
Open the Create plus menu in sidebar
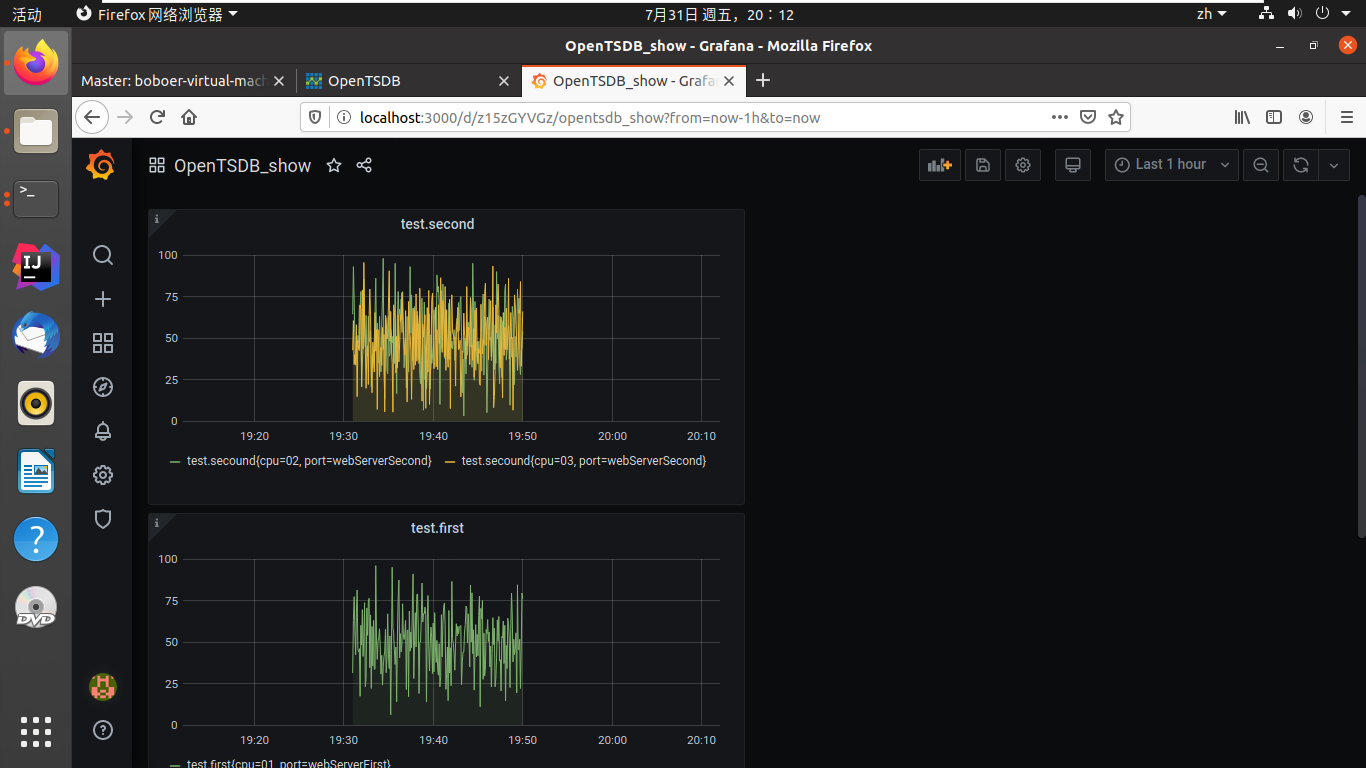[x=102, y=299]
